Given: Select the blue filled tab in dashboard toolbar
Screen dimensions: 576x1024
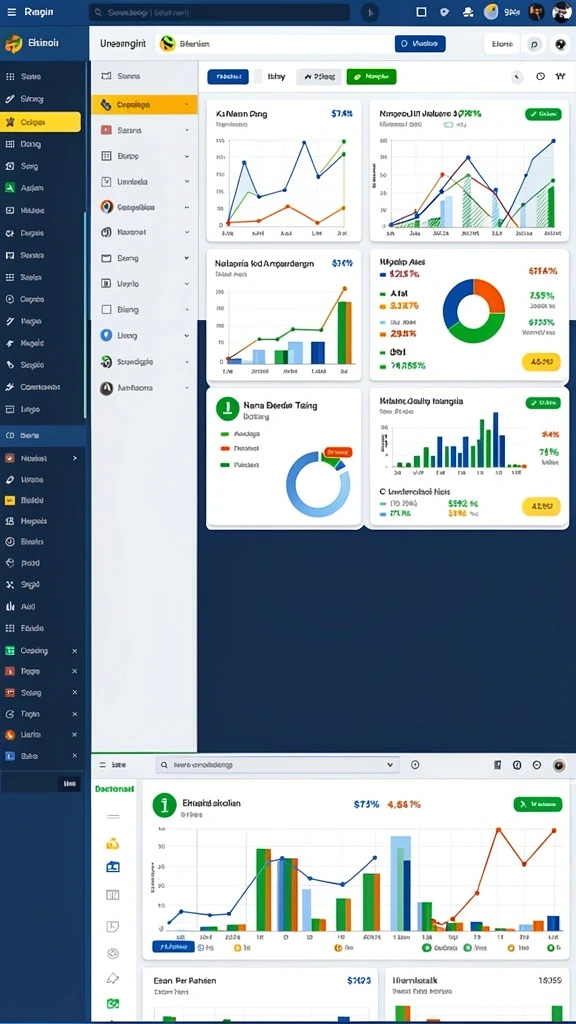Looking at the screenshot, I should (x=228, y=76).
